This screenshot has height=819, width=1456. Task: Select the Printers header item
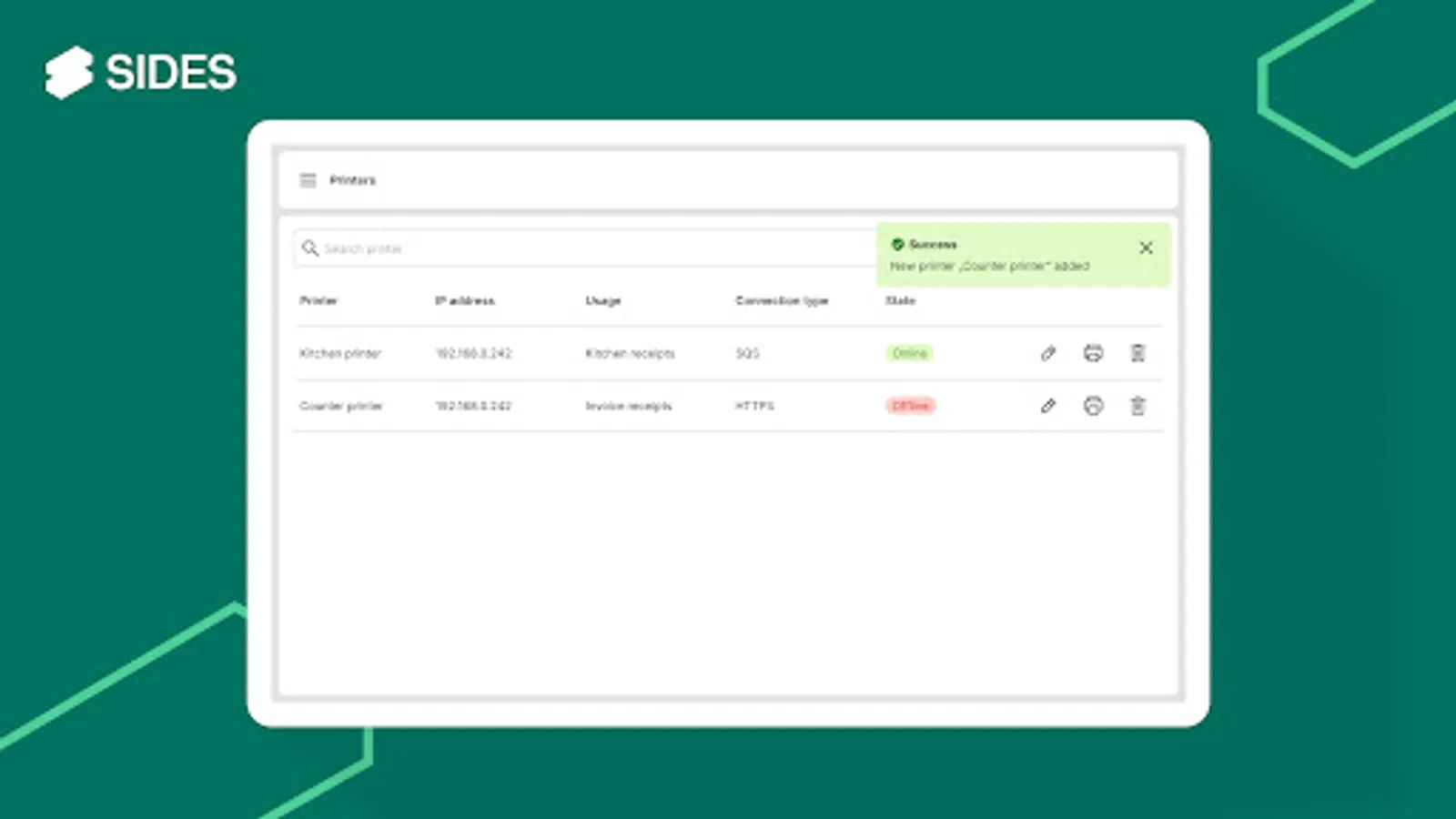pyautogui.click(x=353, y=179)
